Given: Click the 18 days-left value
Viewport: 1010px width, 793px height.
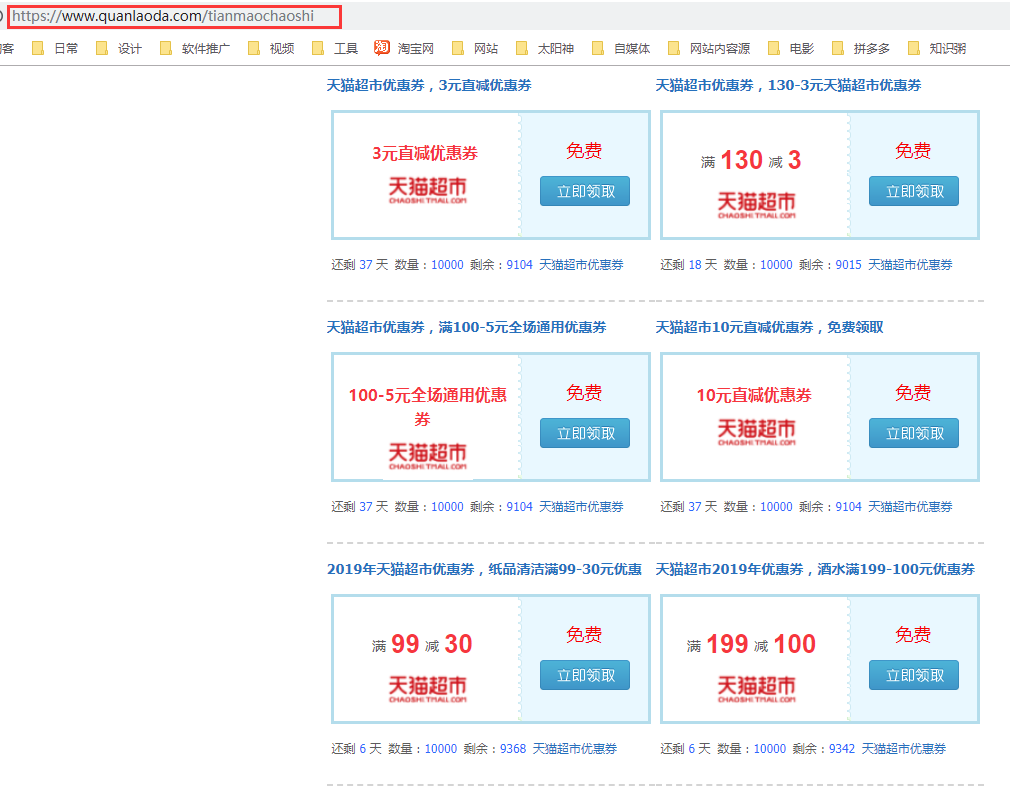Looking at the screenshot, I should click(x=695, y=265).
